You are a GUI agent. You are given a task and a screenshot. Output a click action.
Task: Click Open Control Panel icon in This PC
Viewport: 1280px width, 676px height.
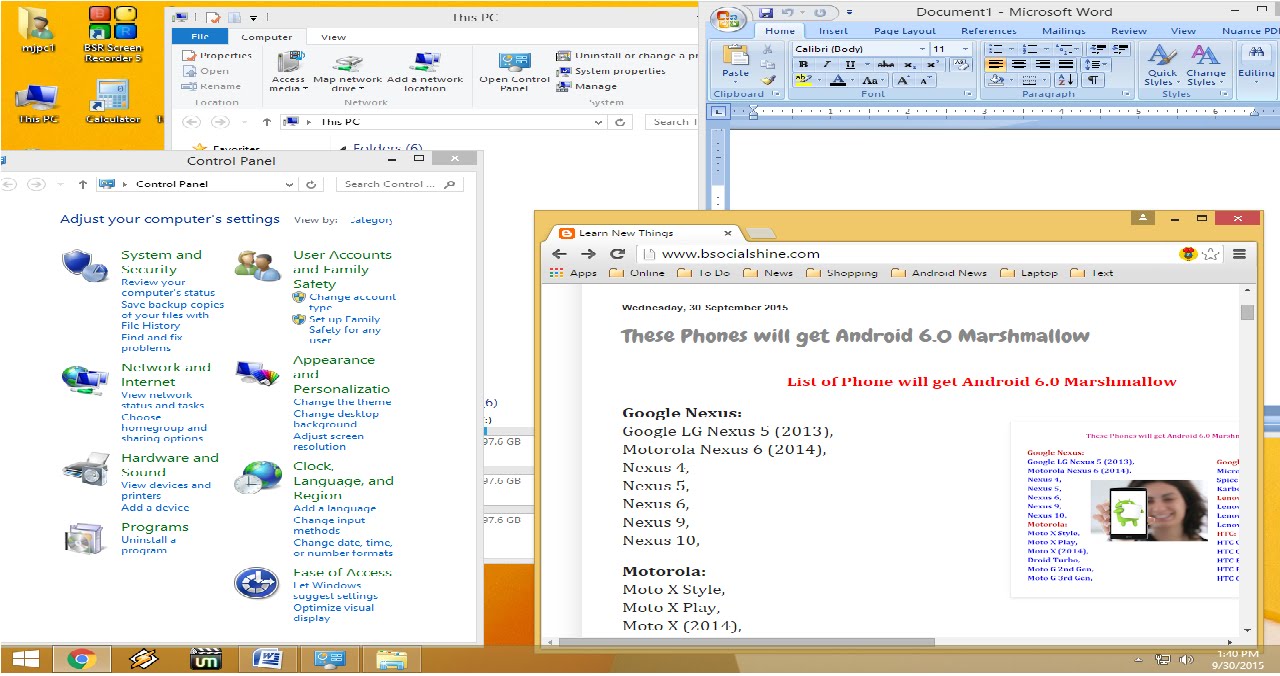514,71
